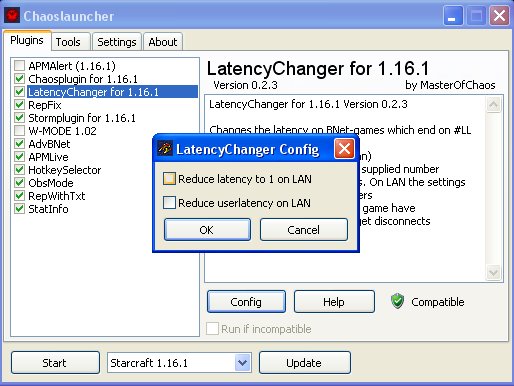Switch to the Plugins tab
This screenshot has height=386, width=514.
click(x=27, y=40)
